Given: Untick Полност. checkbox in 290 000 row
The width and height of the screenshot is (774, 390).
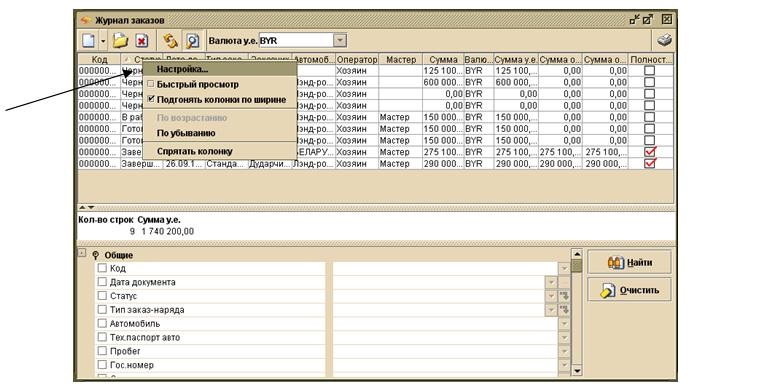Looking at the screenshot, I should [650, 163].
